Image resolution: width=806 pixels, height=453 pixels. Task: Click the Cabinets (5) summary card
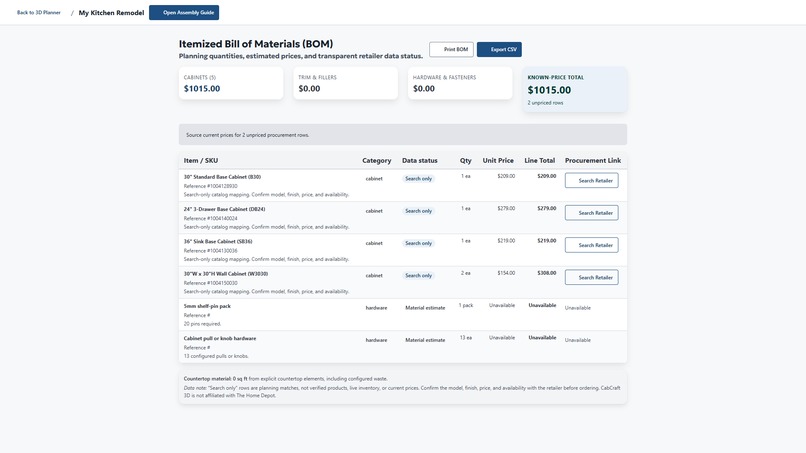point(231,83)
